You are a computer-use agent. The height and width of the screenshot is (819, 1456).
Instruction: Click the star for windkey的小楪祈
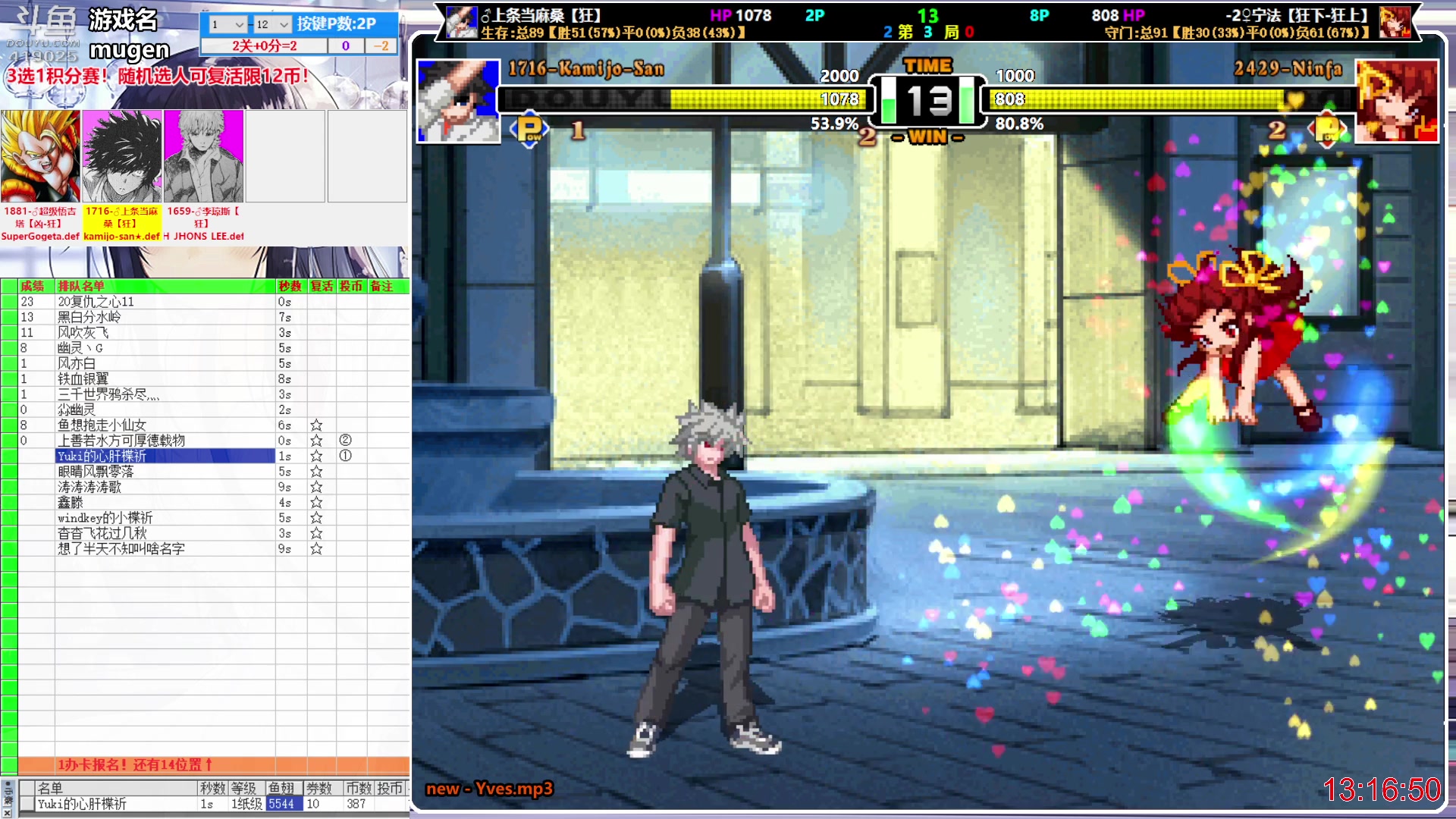(316, 518)
